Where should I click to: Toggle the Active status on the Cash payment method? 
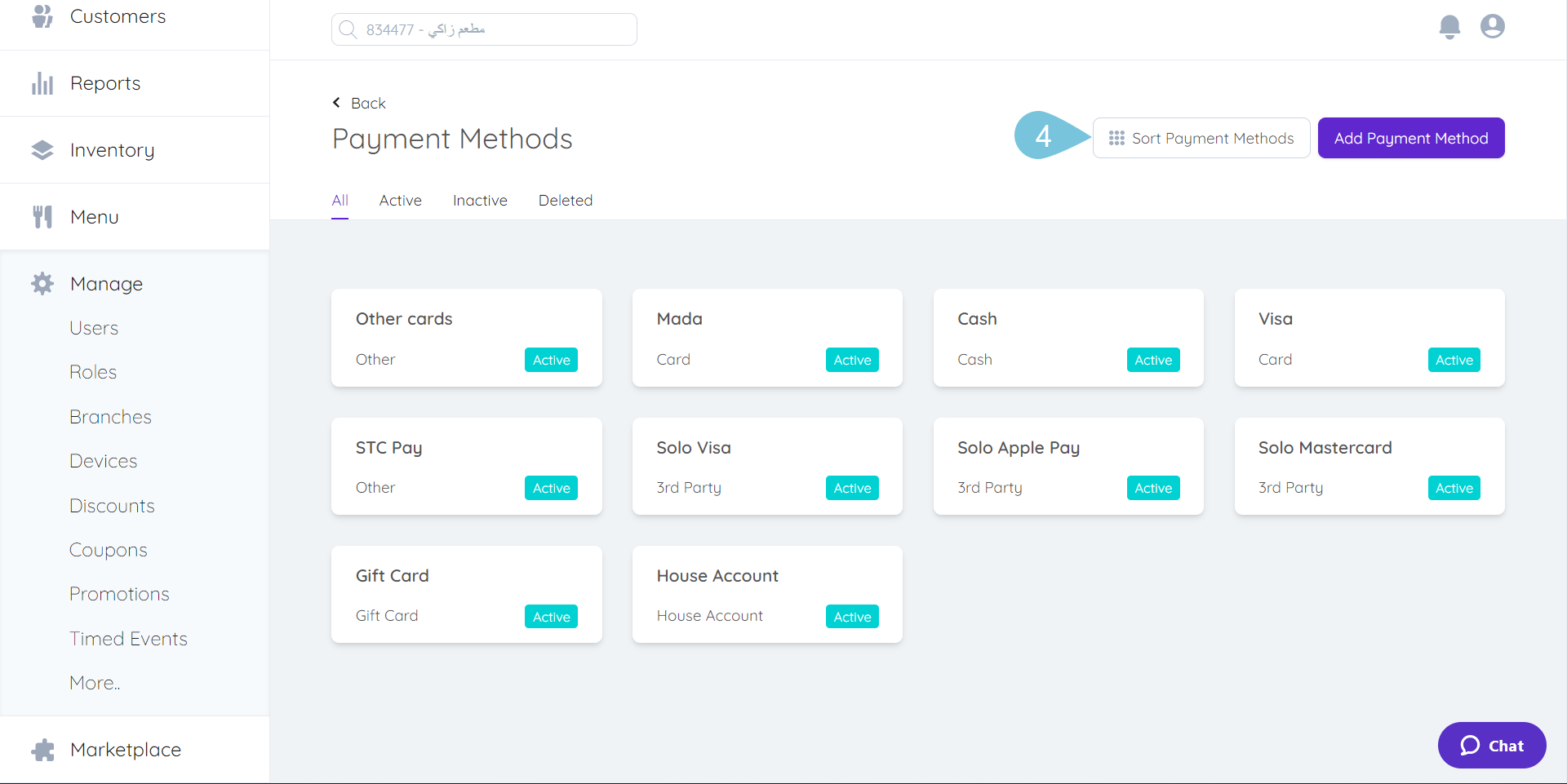pos(1152,359)
